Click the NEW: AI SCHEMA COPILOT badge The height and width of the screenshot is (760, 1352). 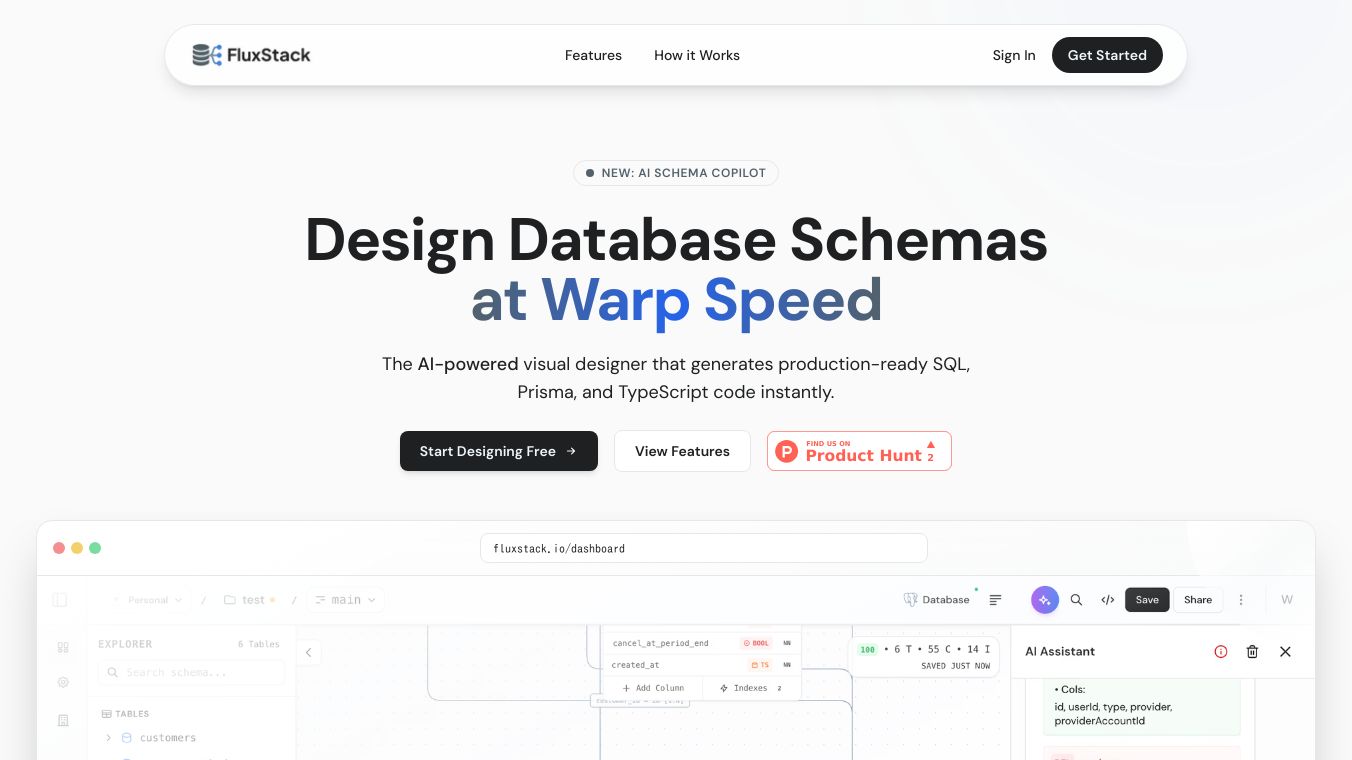coord(676,173)
